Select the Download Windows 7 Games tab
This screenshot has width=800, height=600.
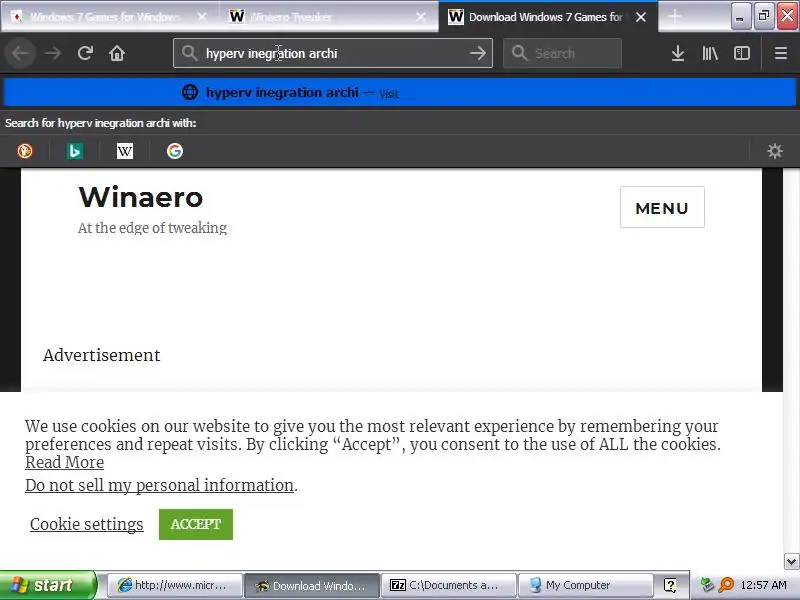coord(548,17)
